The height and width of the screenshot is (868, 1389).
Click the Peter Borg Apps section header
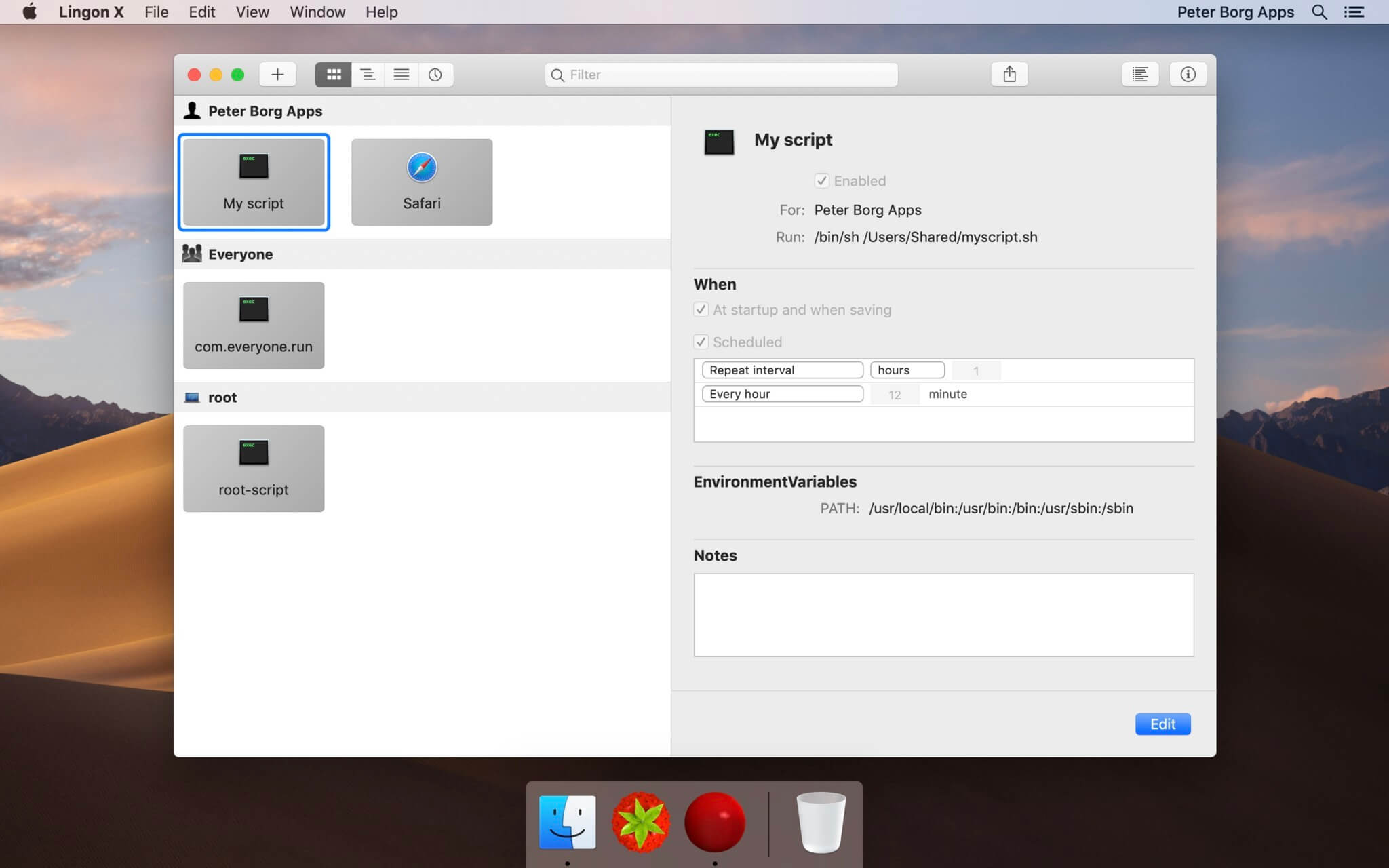422,111
